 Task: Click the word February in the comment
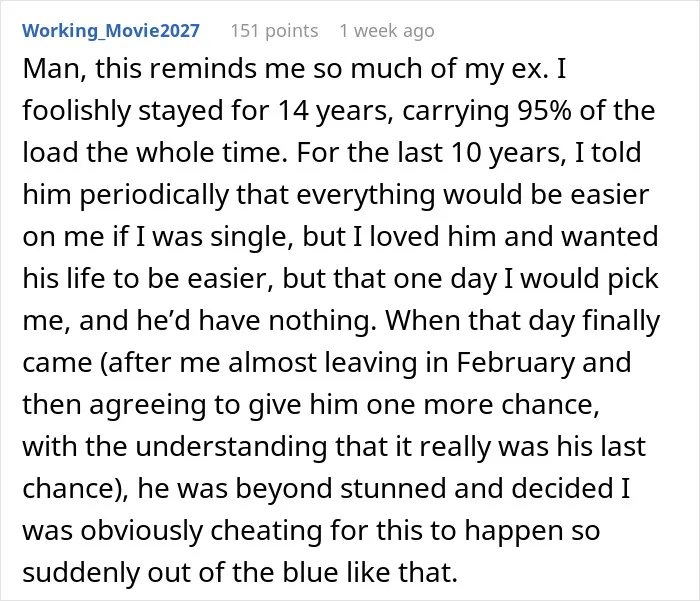point(515,363)
